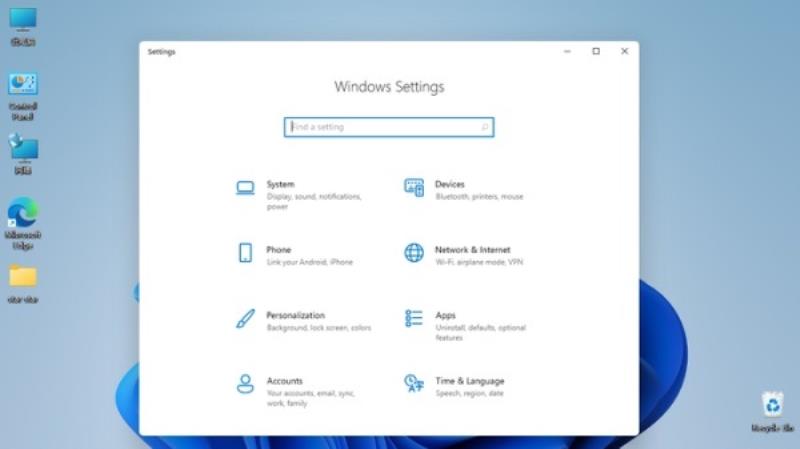Open the Personalization paintbrush icon

pos(245,319)
